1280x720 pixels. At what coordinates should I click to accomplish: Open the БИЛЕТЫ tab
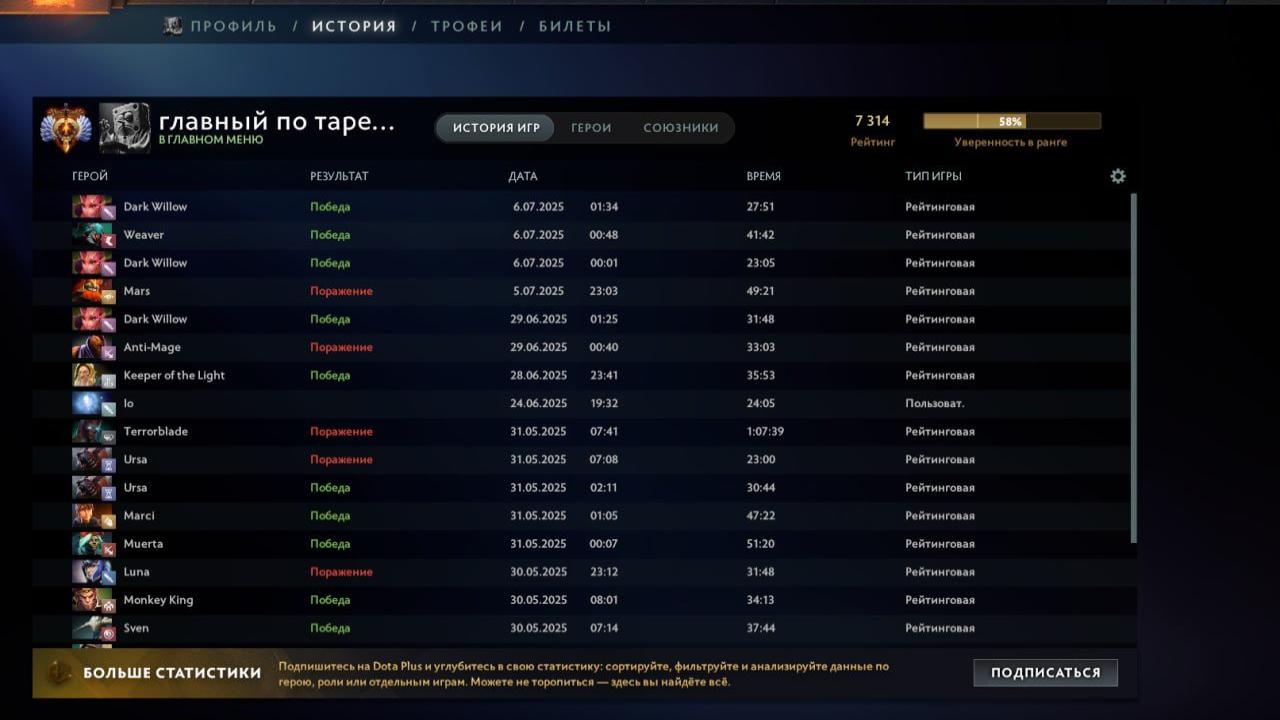click(x=575, y=26)
